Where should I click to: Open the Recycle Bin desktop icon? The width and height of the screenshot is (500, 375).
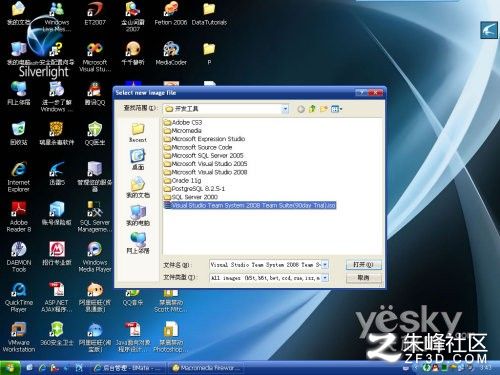click(19, 133)
